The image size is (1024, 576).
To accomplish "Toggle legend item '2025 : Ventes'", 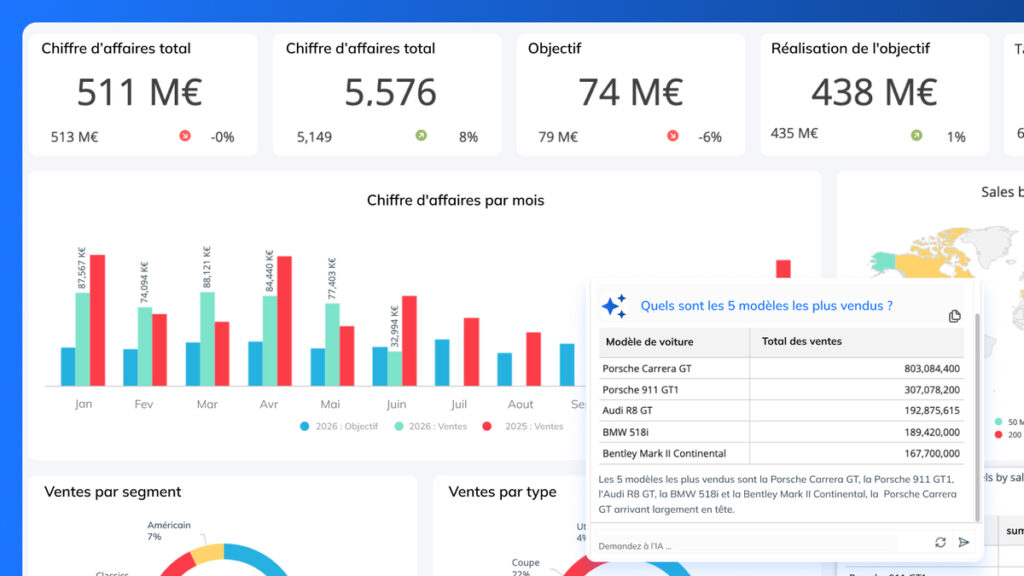I will pyautogui.click(x=522, y=426).
